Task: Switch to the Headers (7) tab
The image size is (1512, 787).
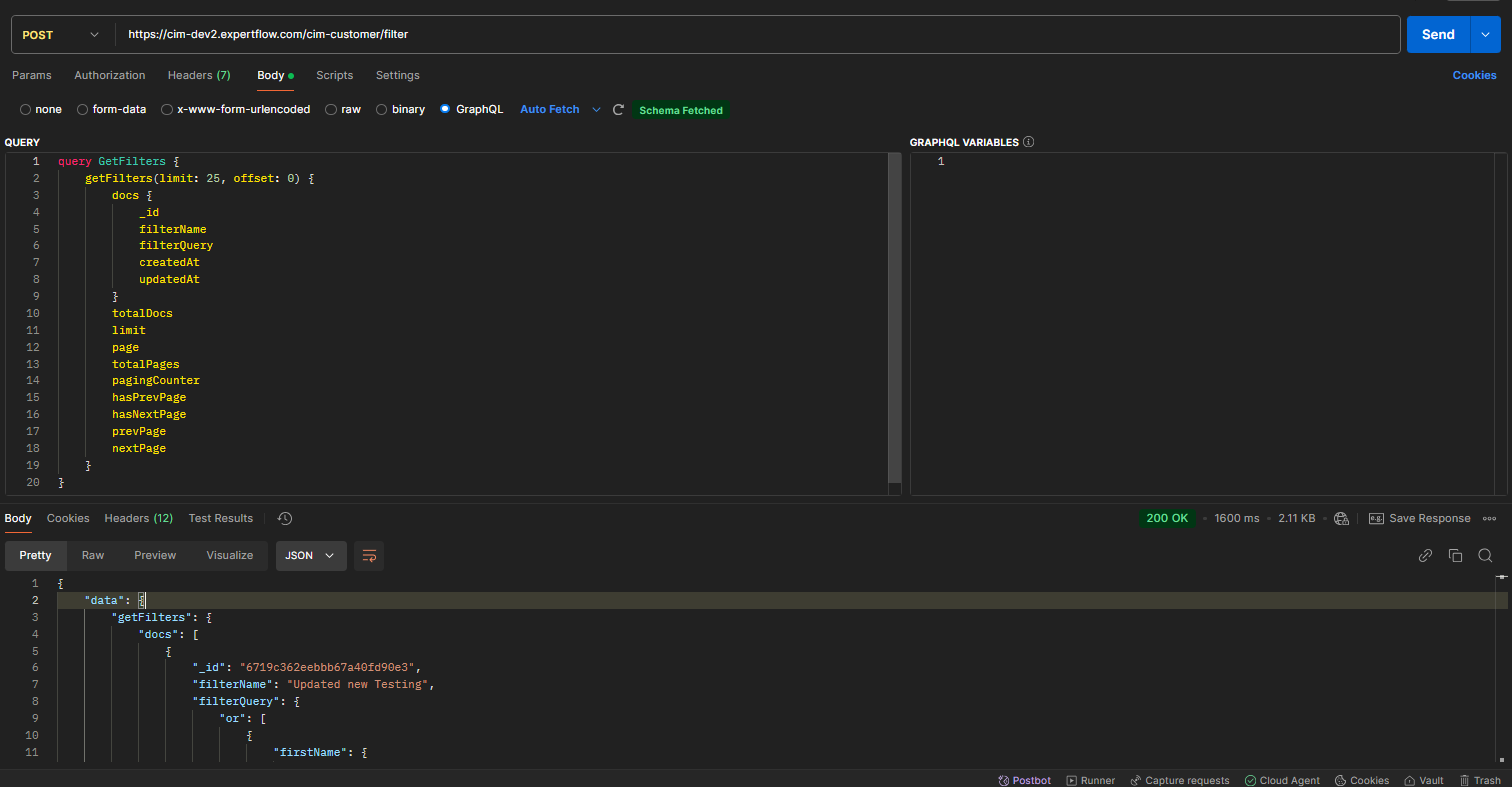Action: tap(199, 75)
